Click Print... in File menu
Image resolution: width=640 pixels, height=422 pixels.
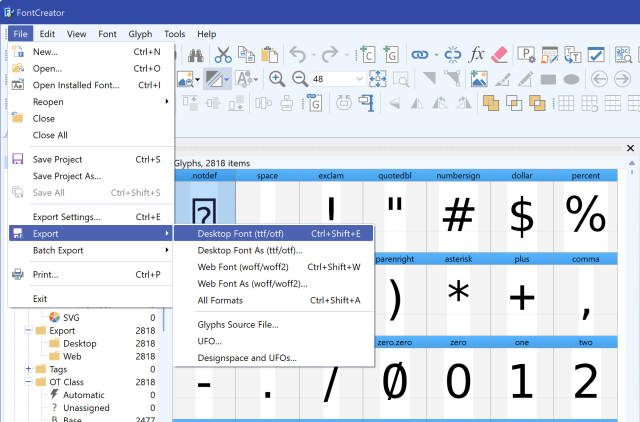(91, 274)
